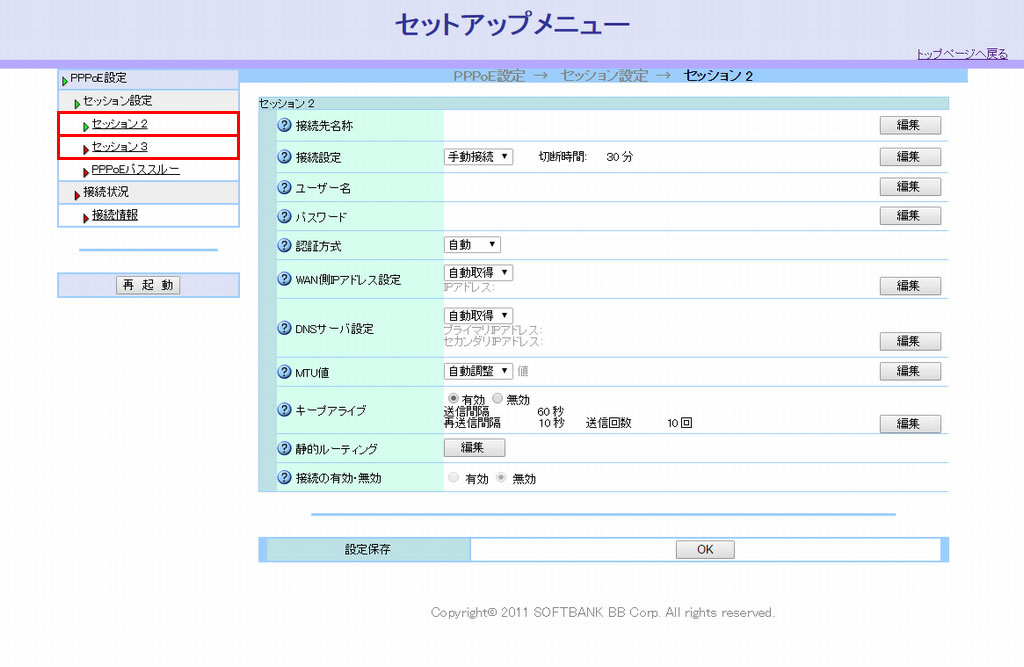Open the 手動接続 connection dropdown

478,157
